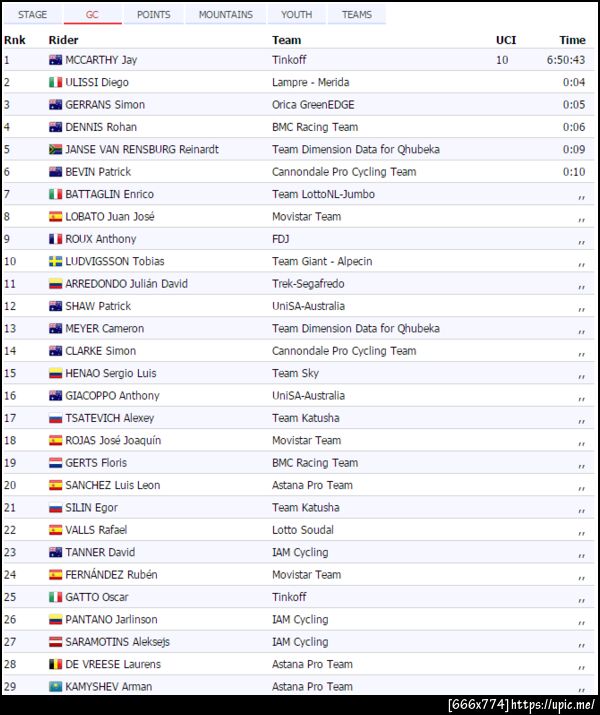This screenshot has height=715, width=600.
Task: Open rider ULISSI Diego
Action: coord(97,82)
